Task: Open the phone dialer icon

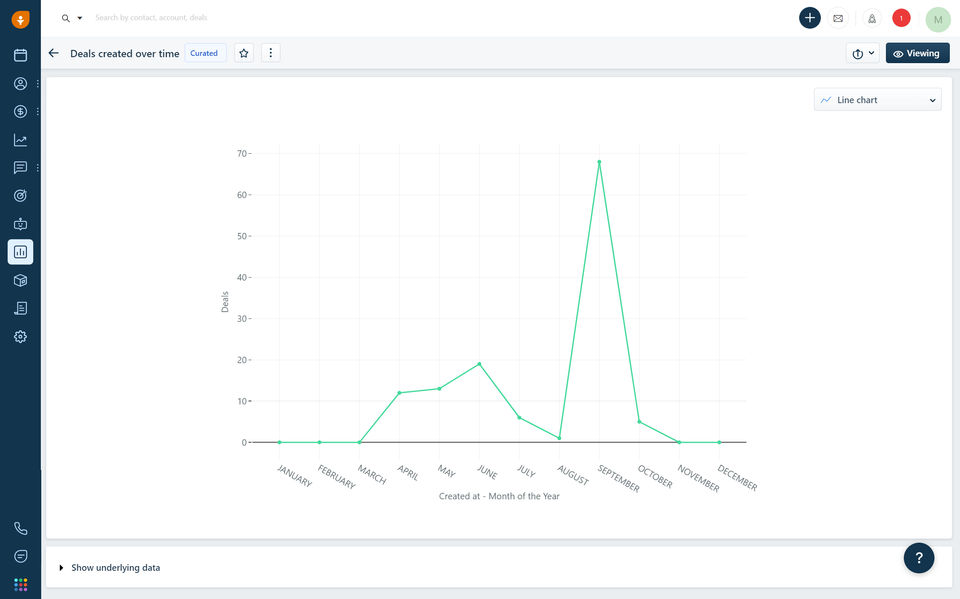Action: 20,528
